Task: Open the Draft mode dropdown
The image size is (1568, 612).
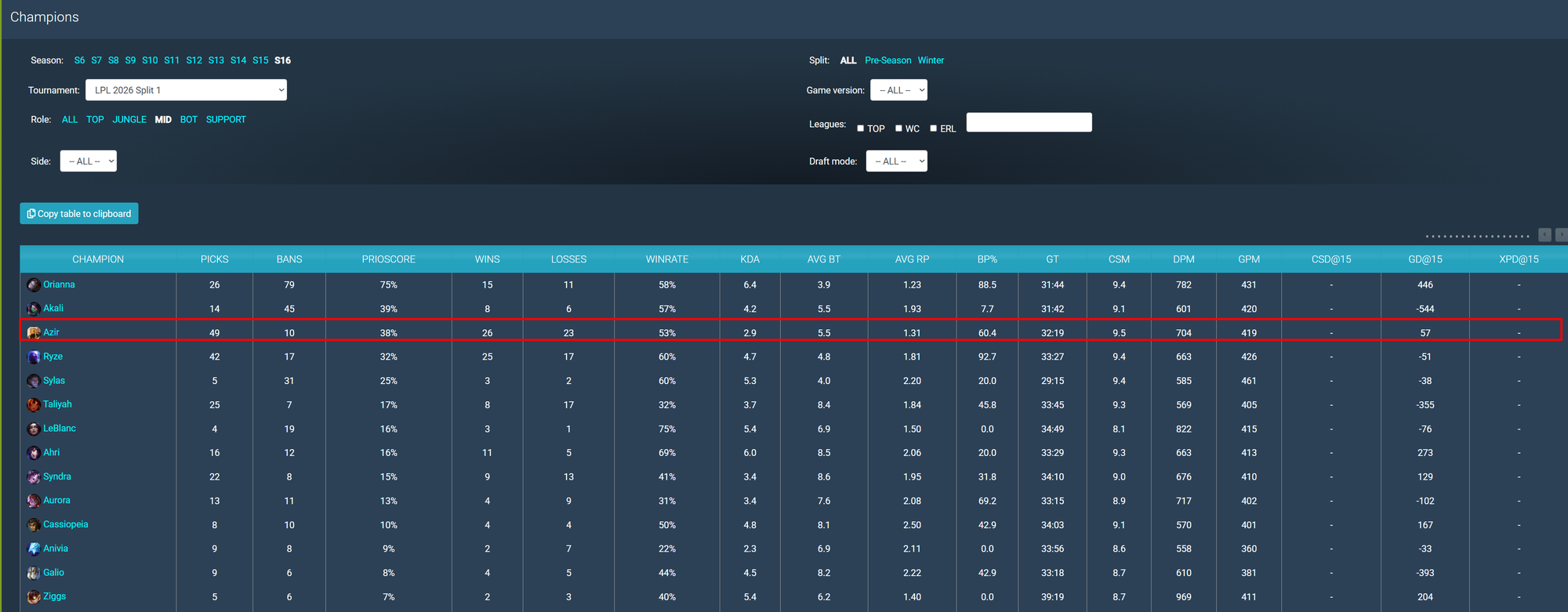Action: (896, 161)
